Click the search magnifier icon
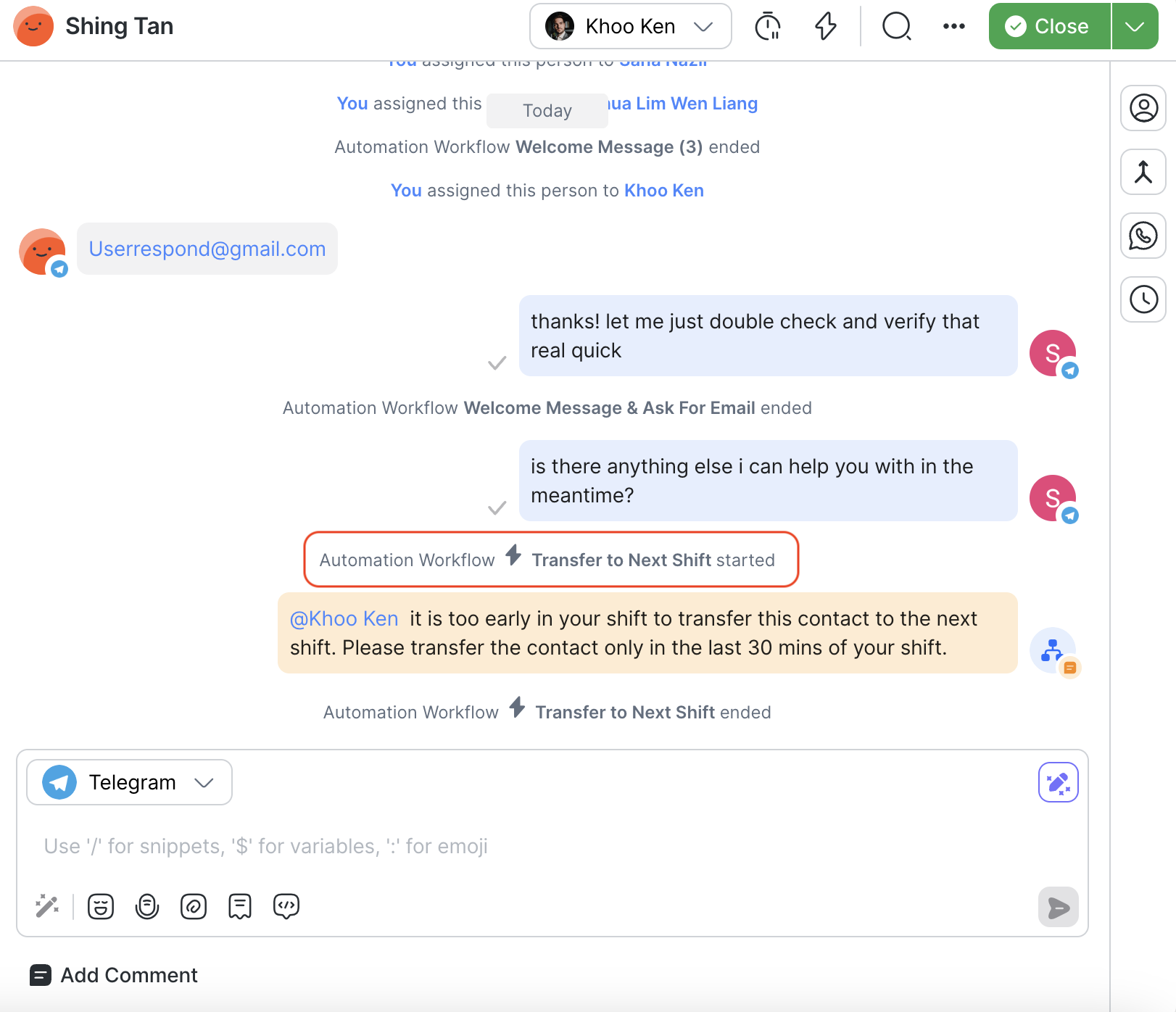Screen dimensions: 1176x1012 pos(896,27)
